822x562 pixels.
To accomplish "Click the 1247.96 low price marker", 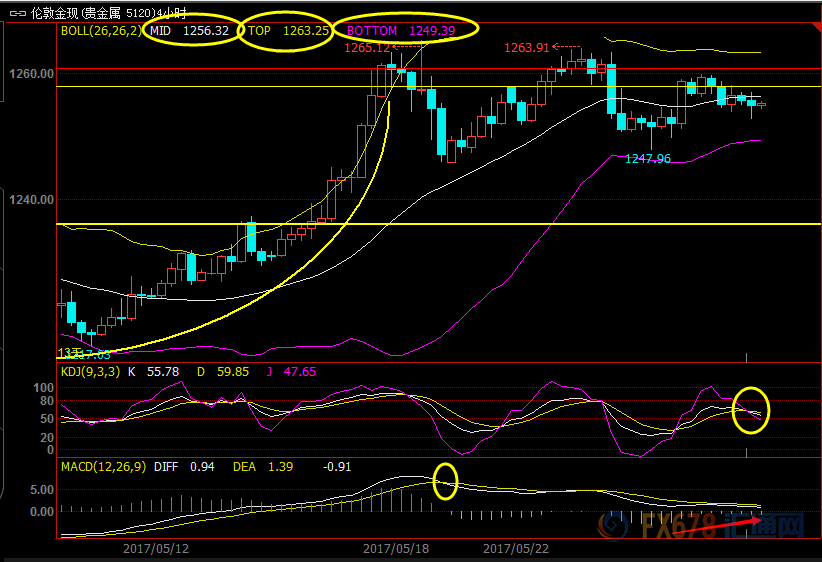I will (x=648, y=158).
